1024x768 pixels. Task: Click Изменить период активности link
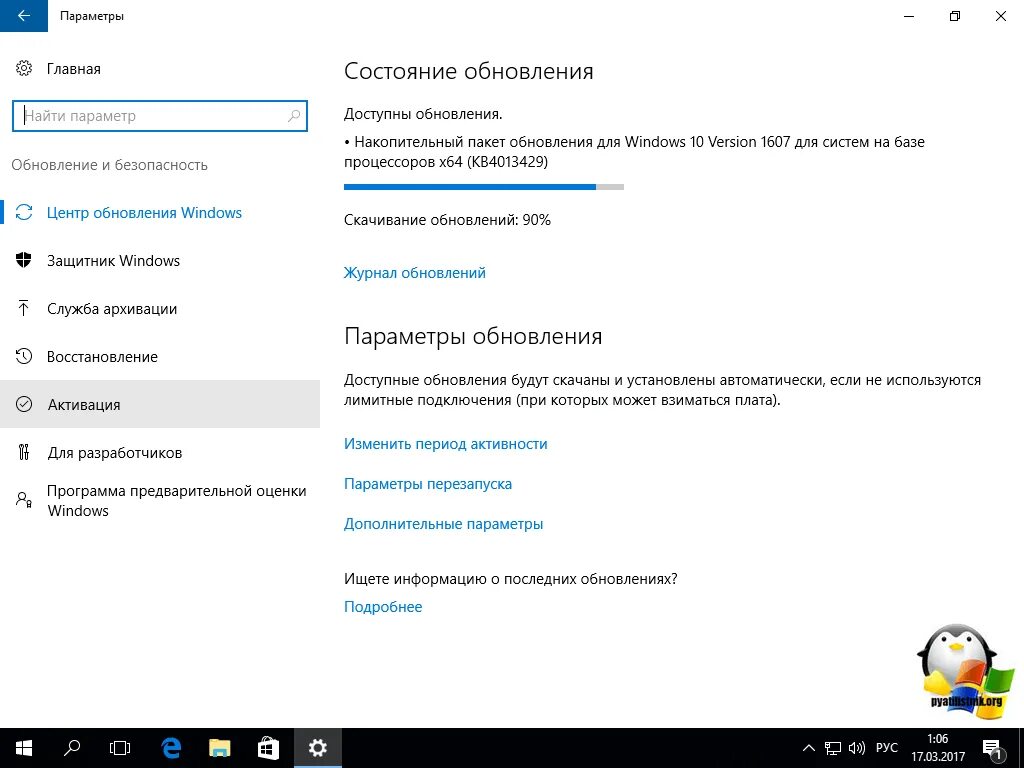[x=445, y=444]
